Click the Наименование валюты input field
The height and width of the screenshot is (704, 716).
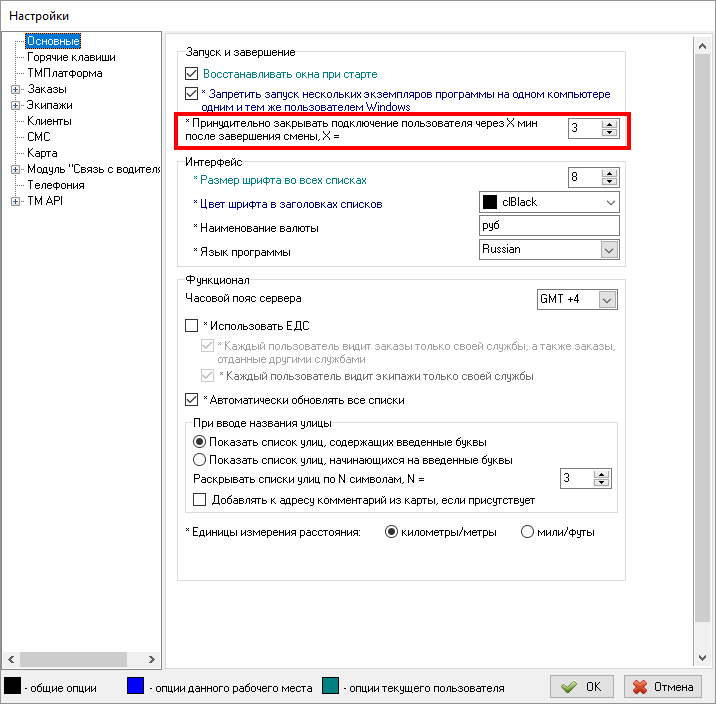click(549, 226)
